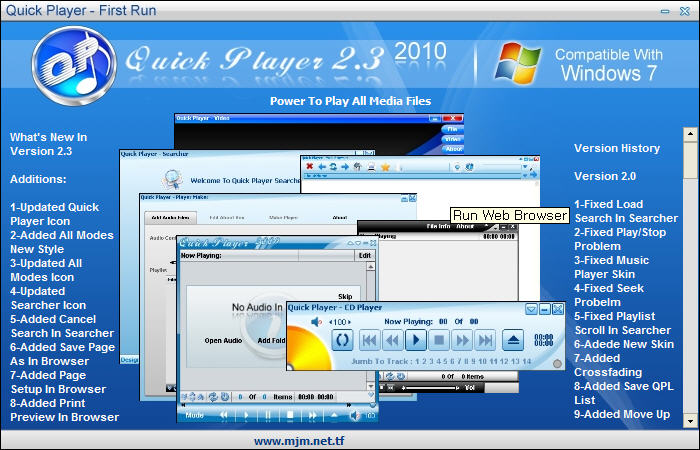Switch to the About tab in Player Maker
The height and width of the screenshot is (450, 700).
tap(340, 217)
